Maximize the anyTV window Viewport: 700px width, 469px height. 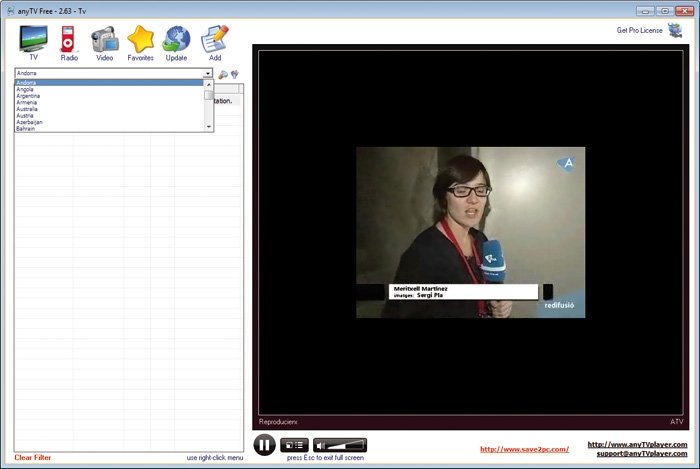(665, 11)
